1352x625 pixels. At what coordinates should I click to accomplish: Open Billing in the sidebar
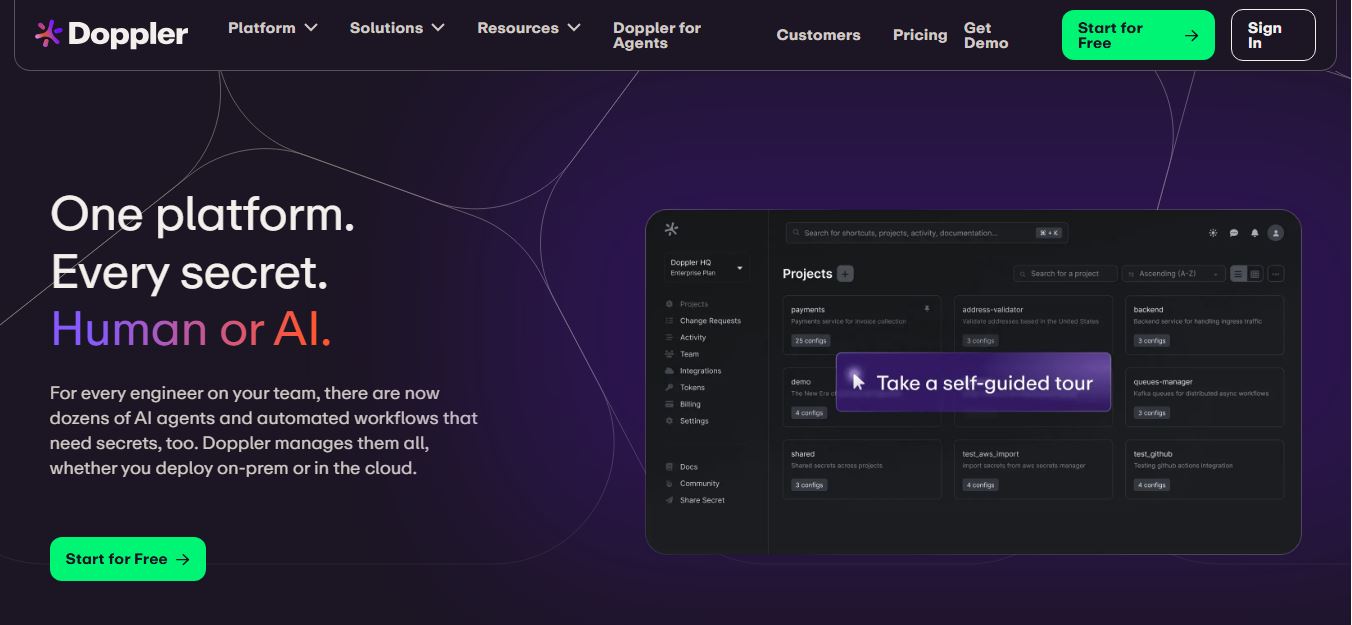tap(683, 404)
